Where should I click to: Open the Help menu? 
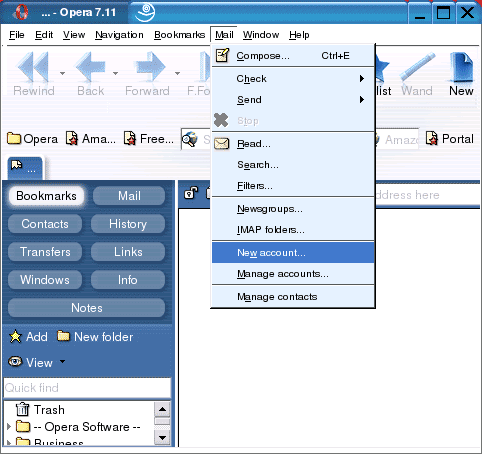coord(299,35)
